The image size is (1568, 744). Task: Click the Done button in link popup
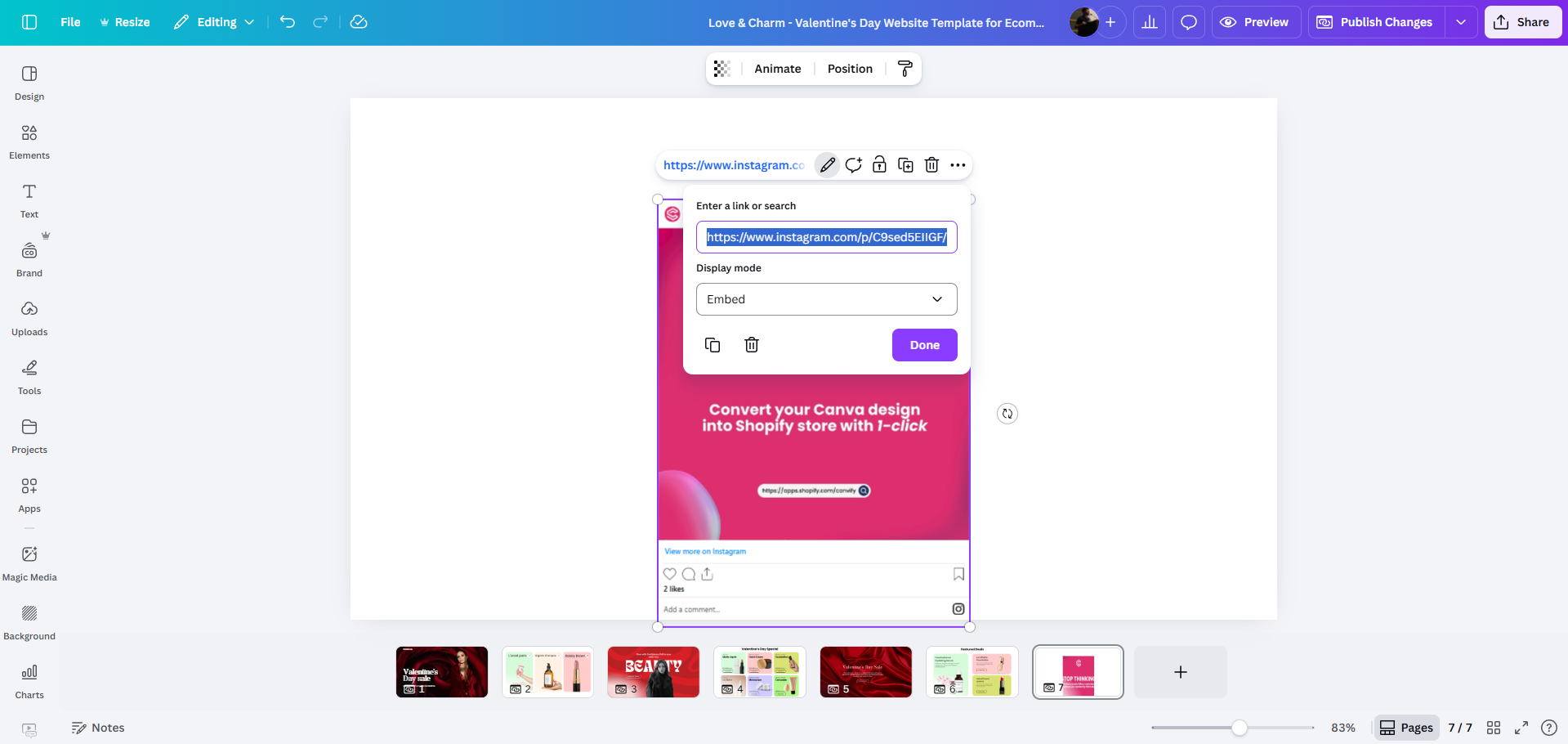[x=924, y=345]
